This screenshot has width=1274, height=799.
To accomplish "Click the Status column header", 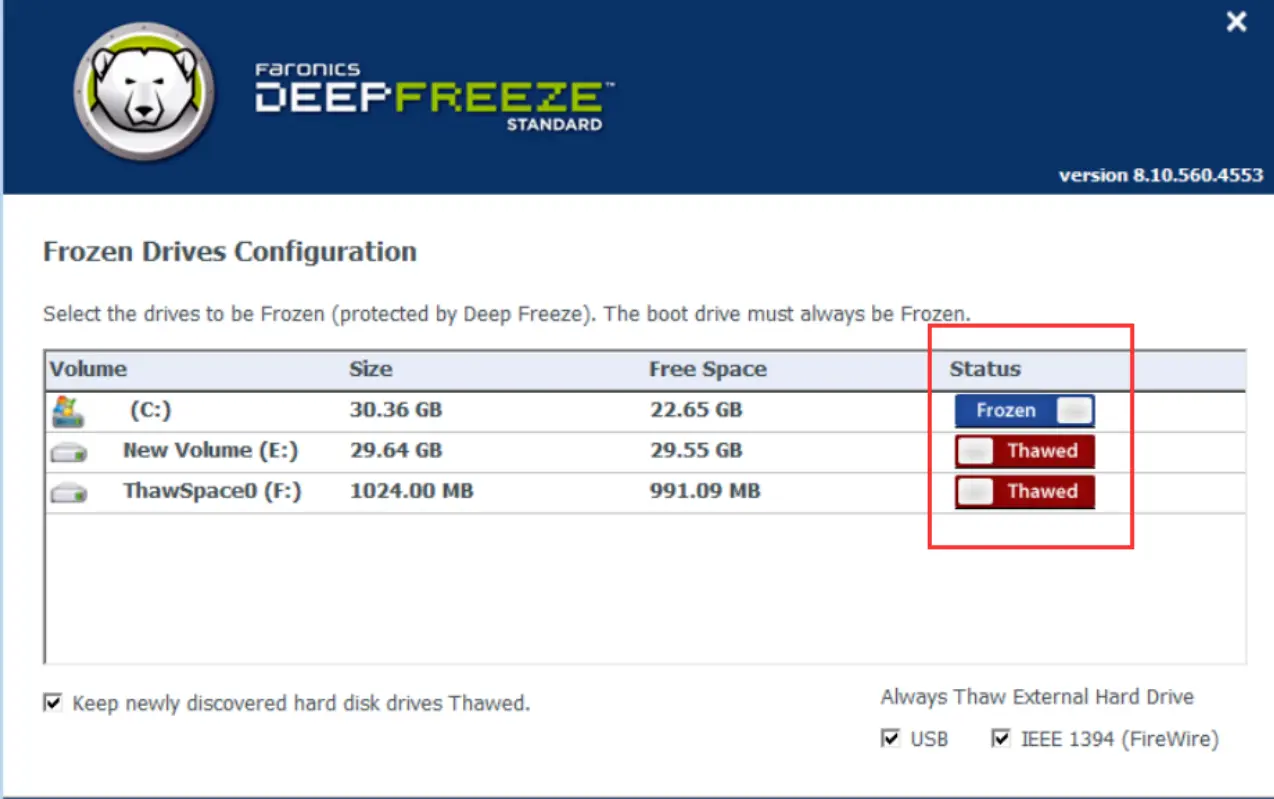I will point(984,369).
